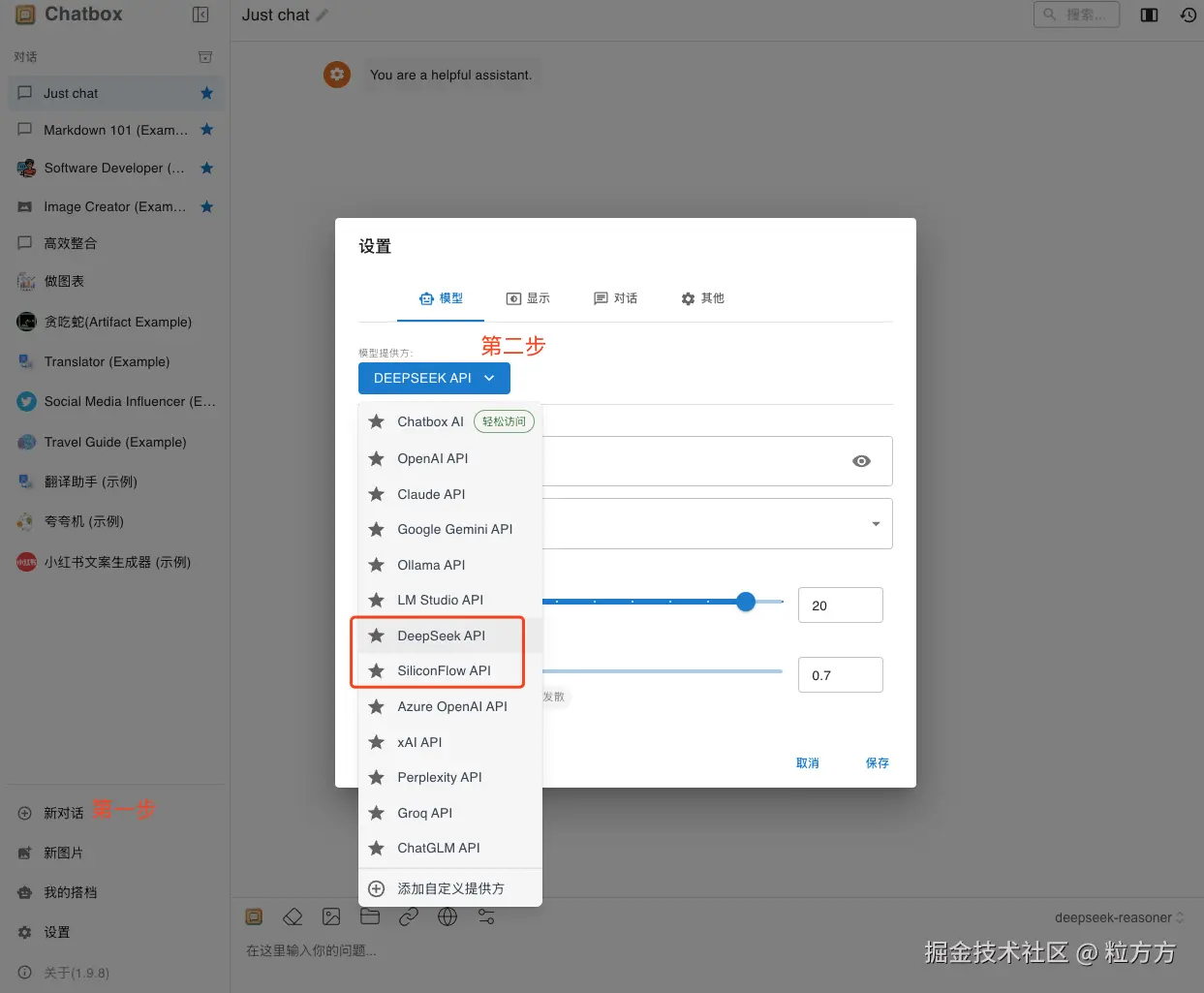Open the conversation settings sliders icon

pyautogui.click(x=486, y=916)
